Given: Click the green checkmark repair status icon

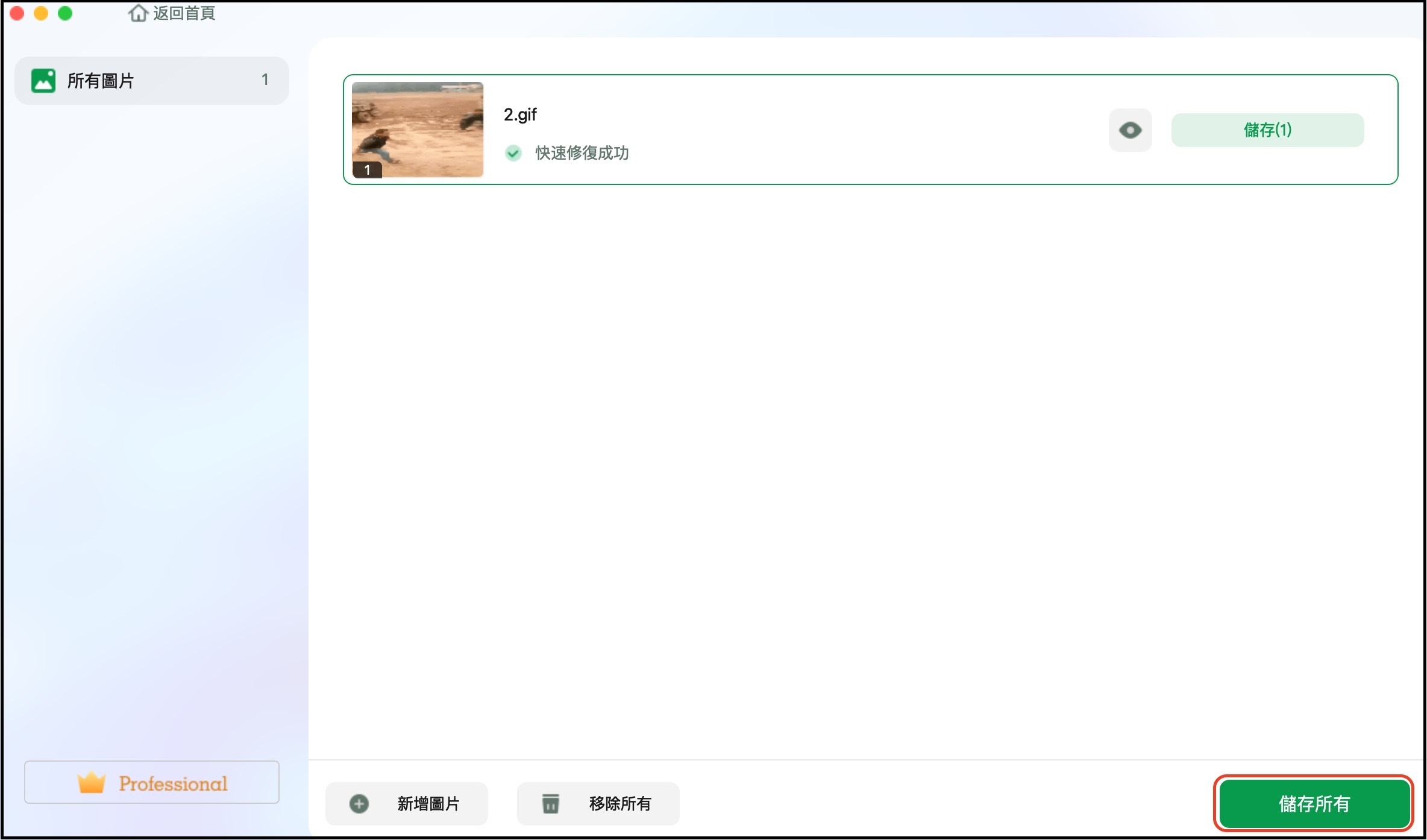Looking at the screenshot, I should [513, 153].
